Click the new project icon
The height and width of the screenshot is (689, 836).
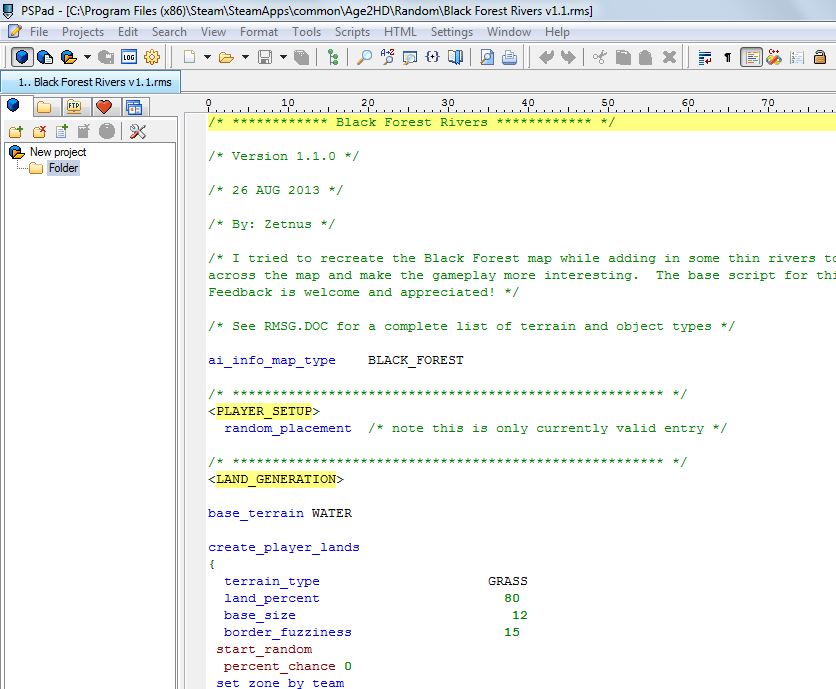(45, 57)
